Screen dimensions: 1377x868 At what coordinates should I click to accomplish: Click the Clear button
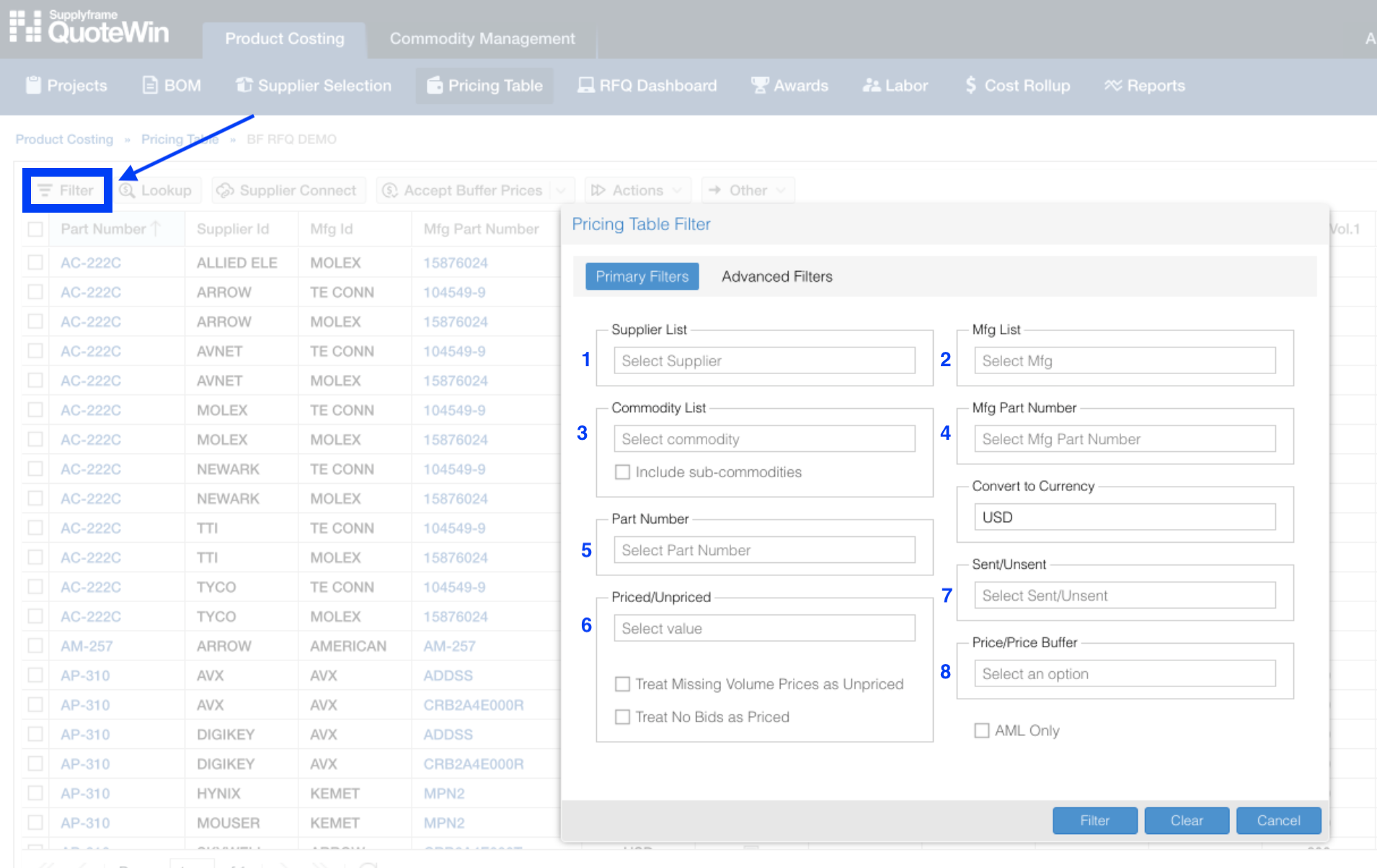pos(1186,820)
